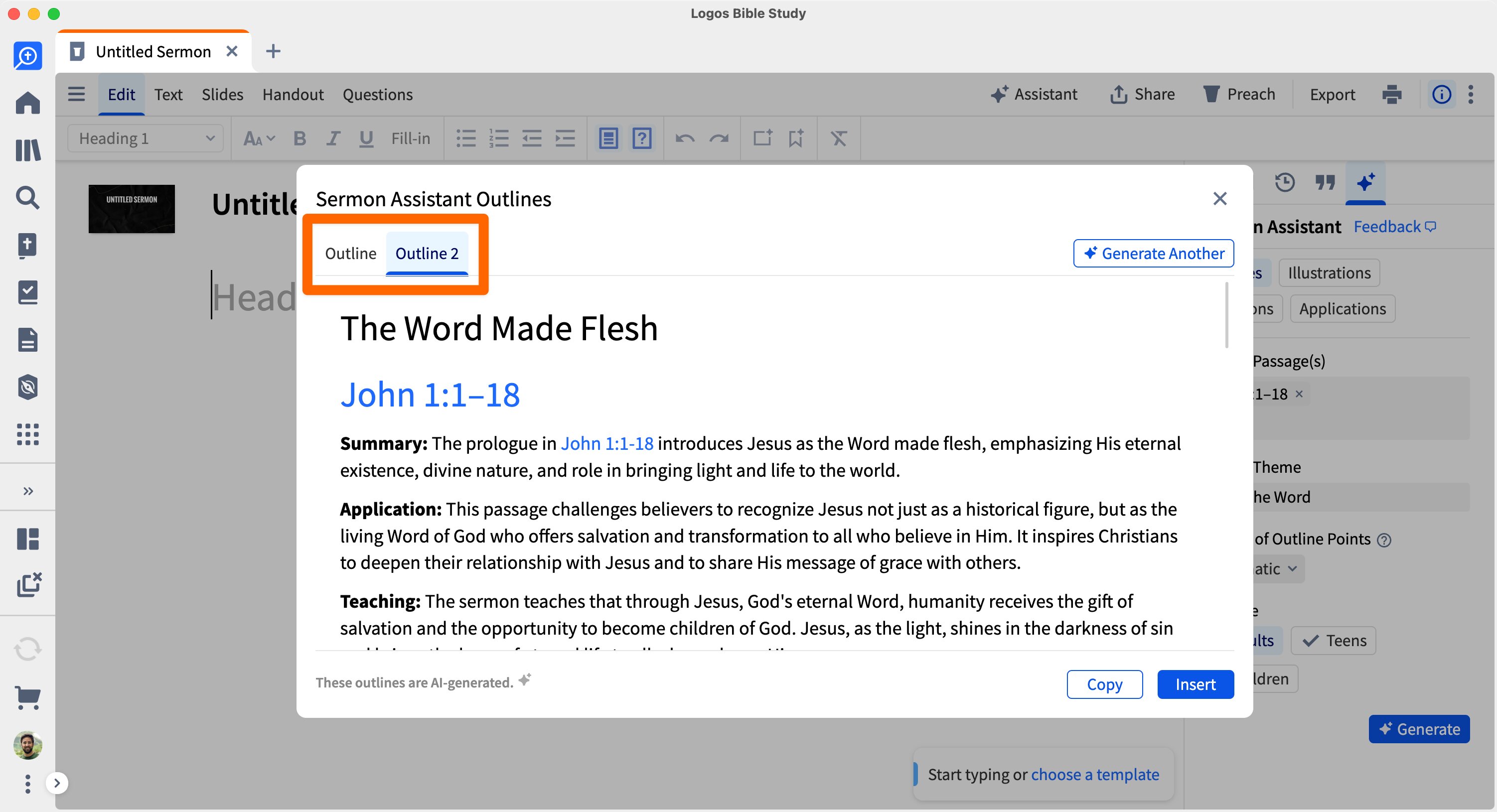Open a new tab with plus icon
Screen dimensions: 1497x812
click(273, 51)
